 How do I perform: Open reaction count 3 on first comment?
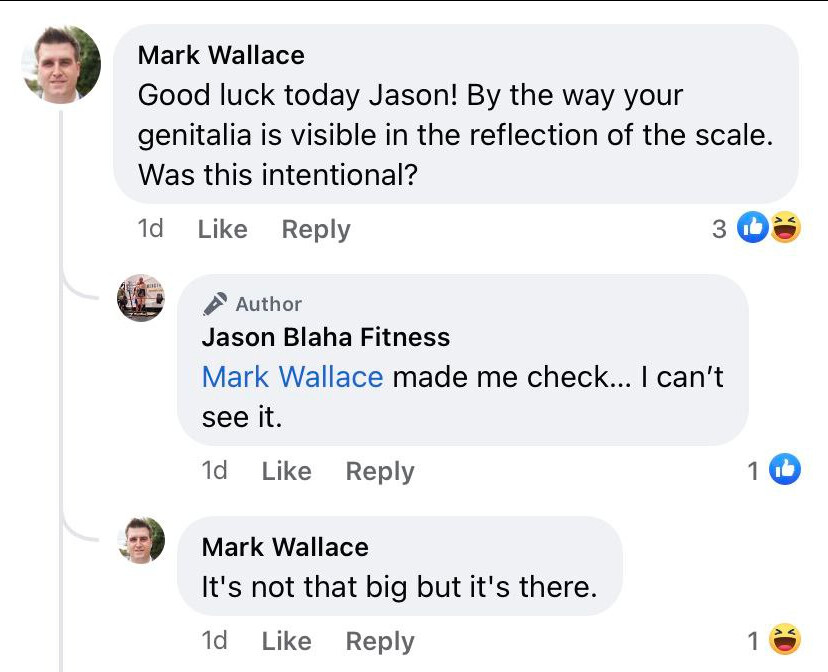pos(719,229)
